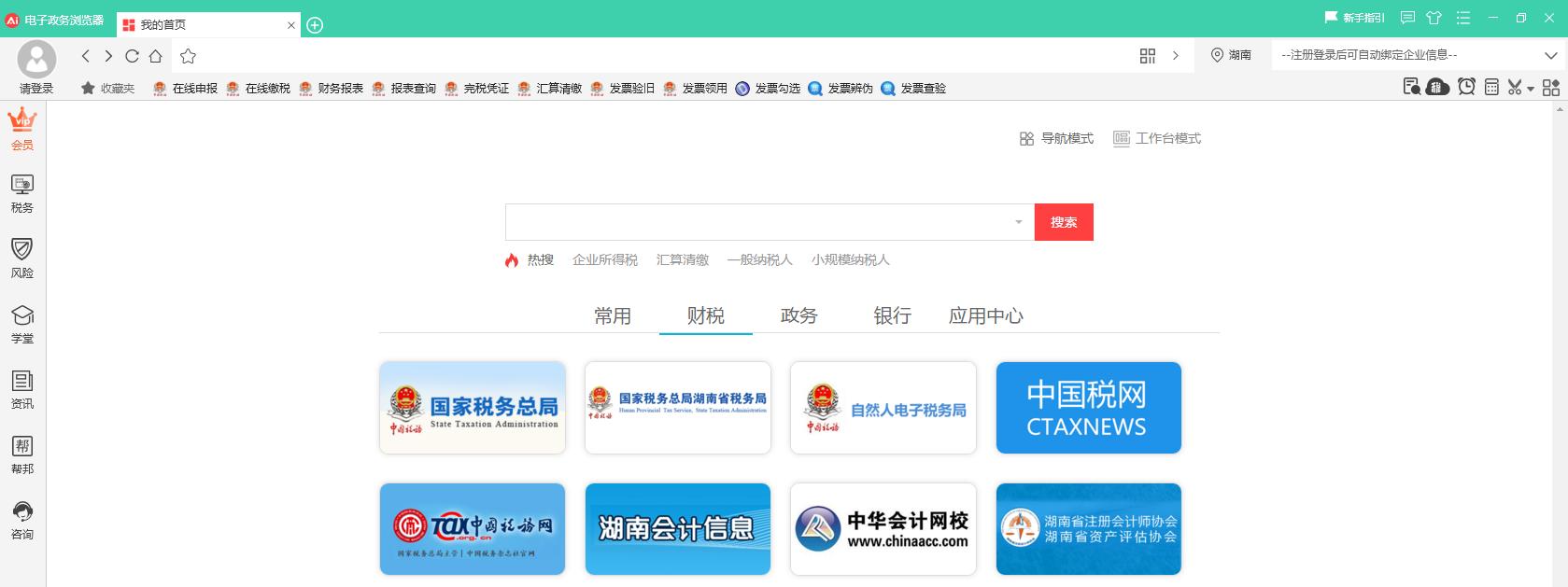The image size is (1568, 587).
Task: Search hot keyword 一般纳税人
Action: coord(760,259)
